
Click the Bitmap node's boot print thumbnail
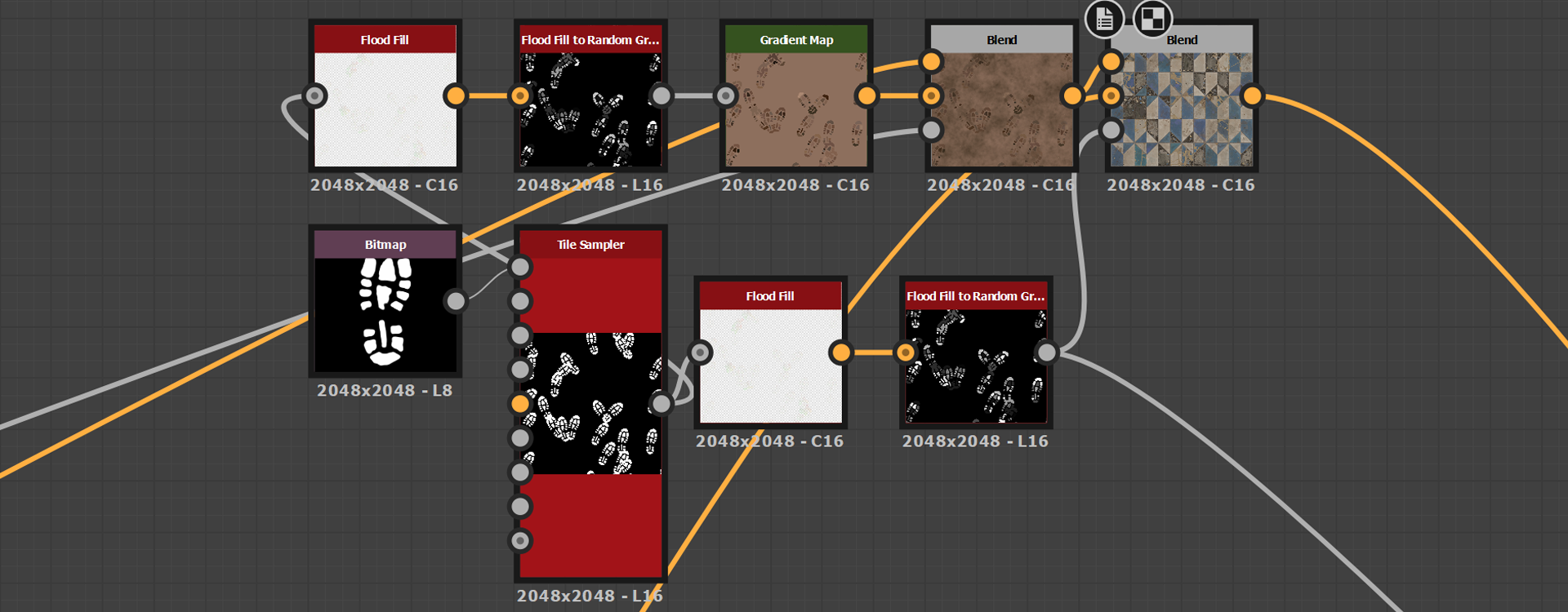tap(385, 315)
